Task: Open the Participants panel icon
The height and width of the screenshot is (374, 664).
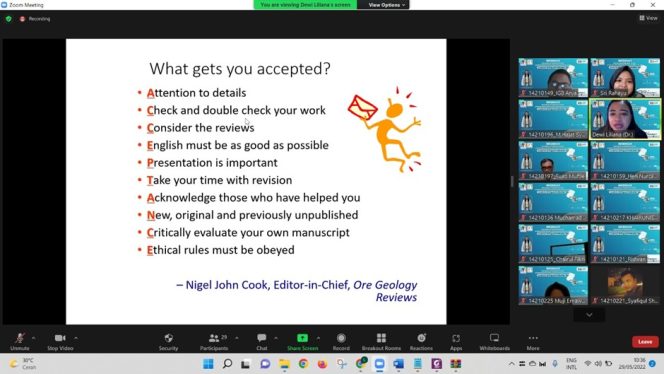Action: [x=214, y=338]
